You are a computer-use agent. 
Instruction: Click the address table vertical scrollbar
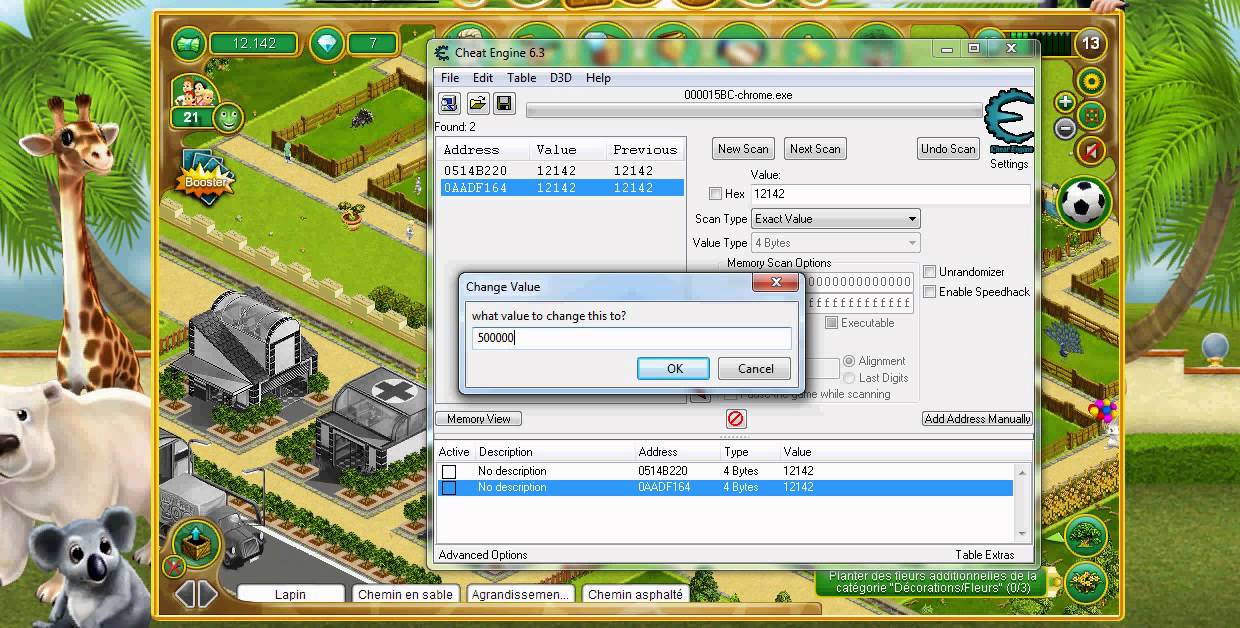pos(1023,501)
